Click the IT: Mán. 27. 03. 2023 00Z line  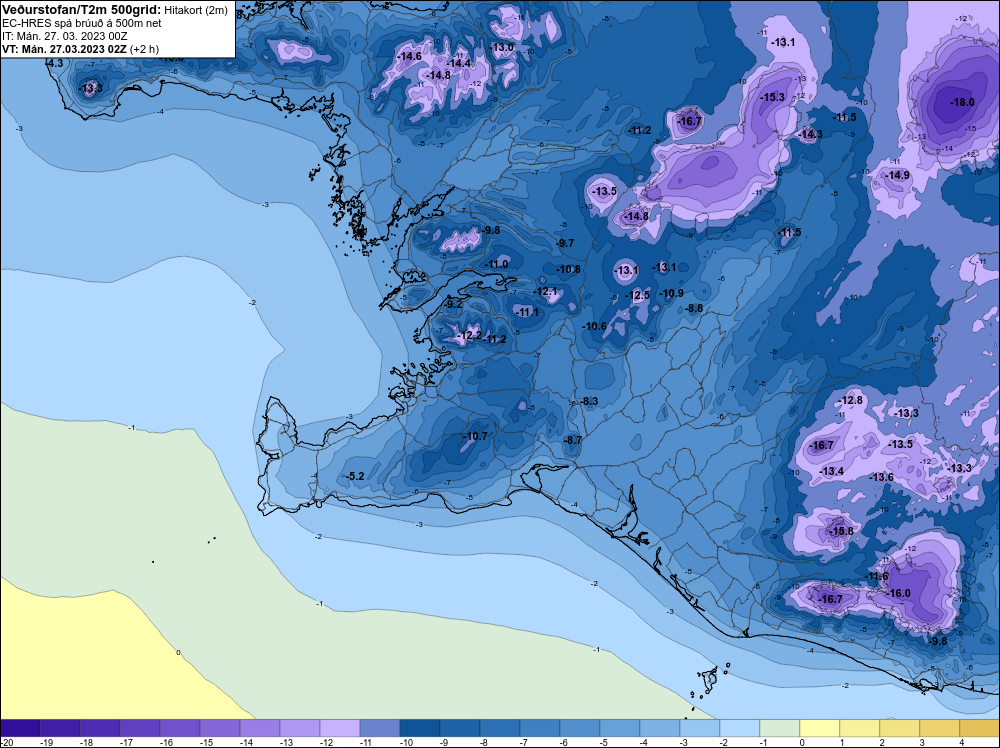[x=64, y=36]
